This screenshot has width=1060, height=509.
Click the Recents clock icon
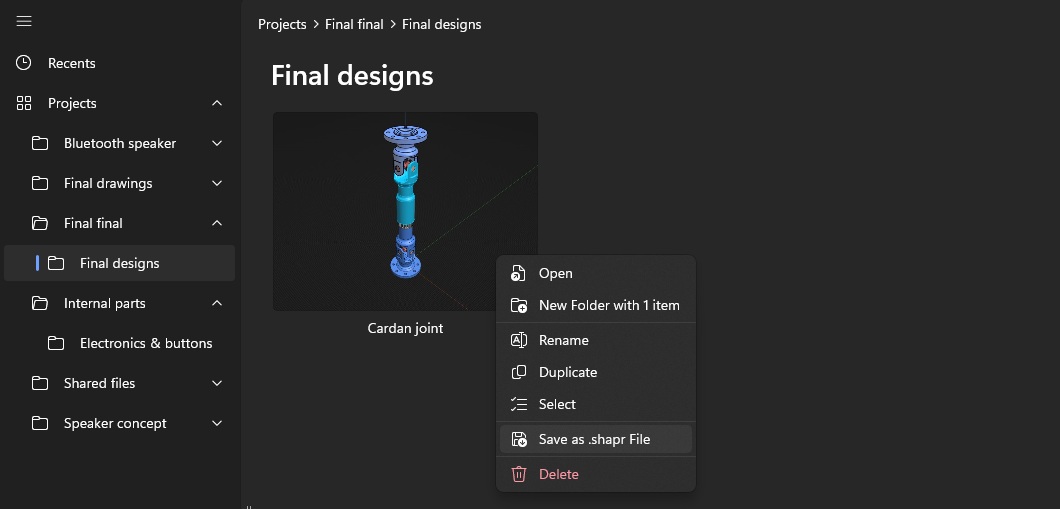point(24,63)
